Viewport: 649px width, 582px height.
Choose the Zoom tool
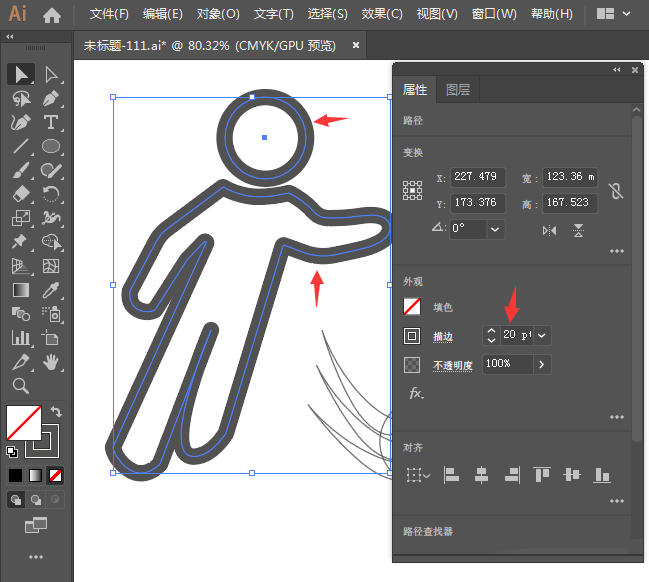[21, 386]
